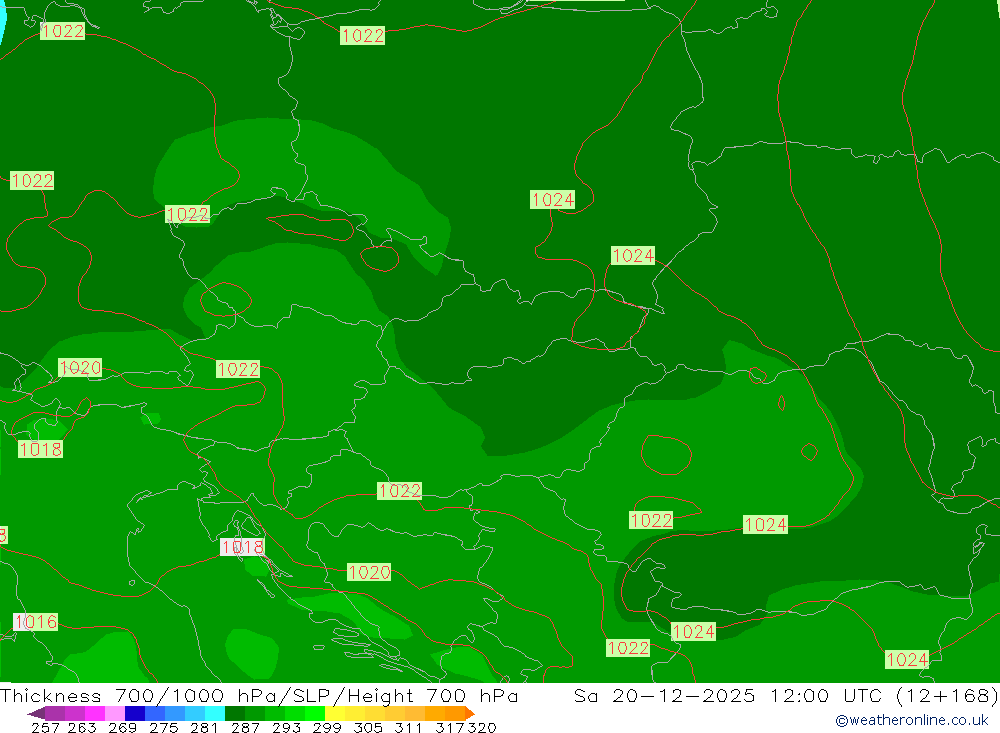Click the 'Sa 20-12-2025 12:00 UTC (12+168)' timestamp
This screenshot has height=733, width=1000.
786,696
